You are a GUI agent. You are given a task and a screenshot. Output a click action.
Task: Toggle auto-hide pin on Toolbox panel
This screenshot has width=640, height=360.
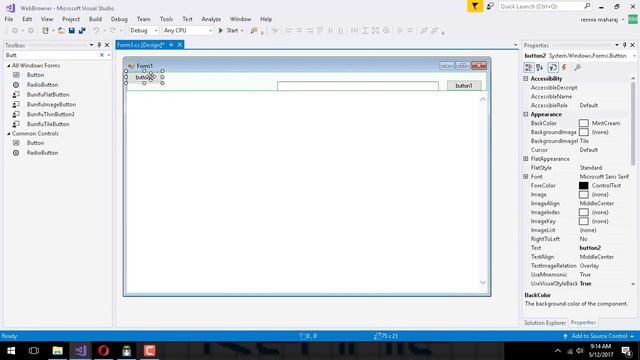[99, 45]
